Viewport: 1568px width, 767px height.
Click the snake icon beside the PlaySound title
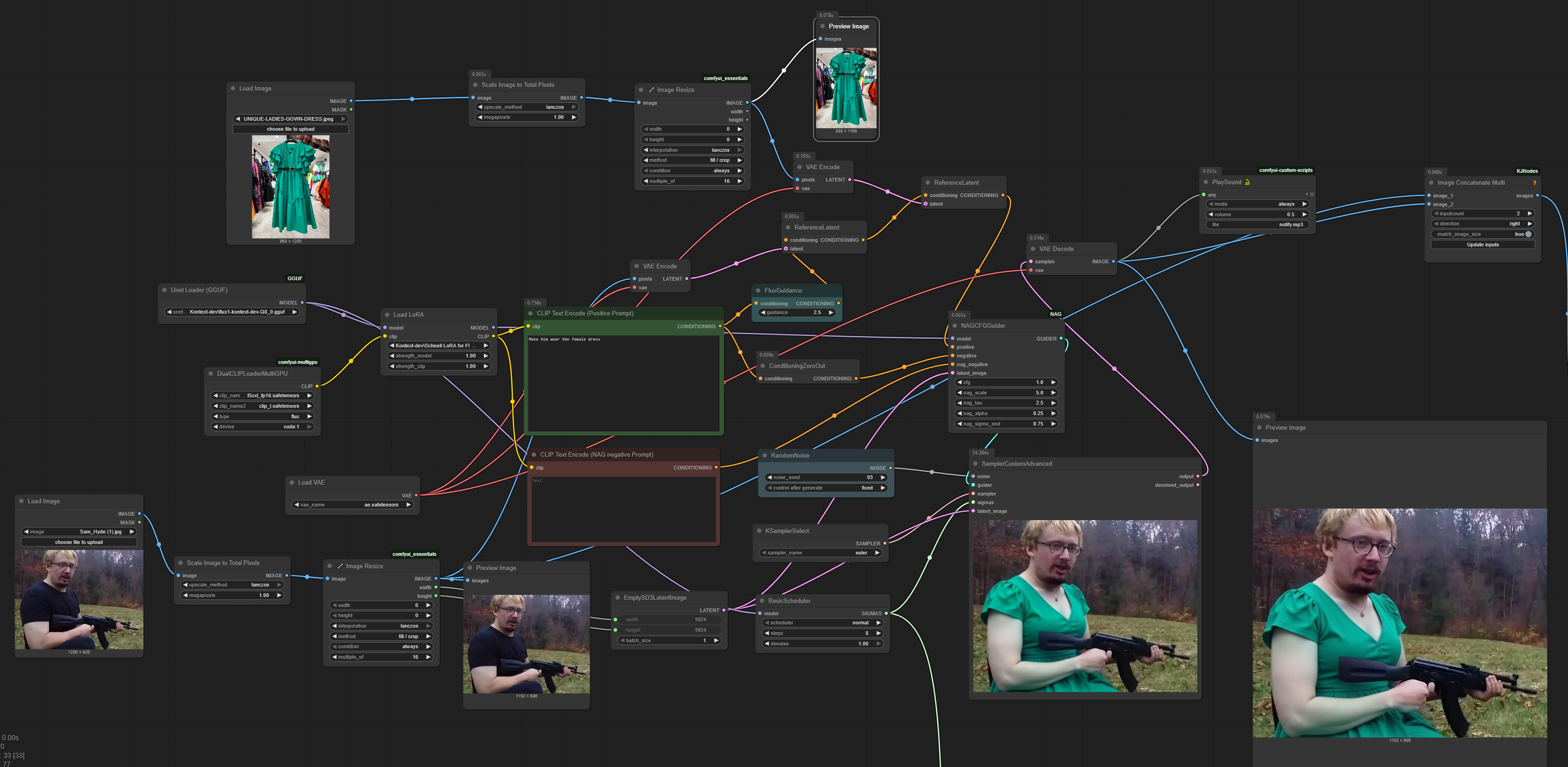(x=1247, y=182)
